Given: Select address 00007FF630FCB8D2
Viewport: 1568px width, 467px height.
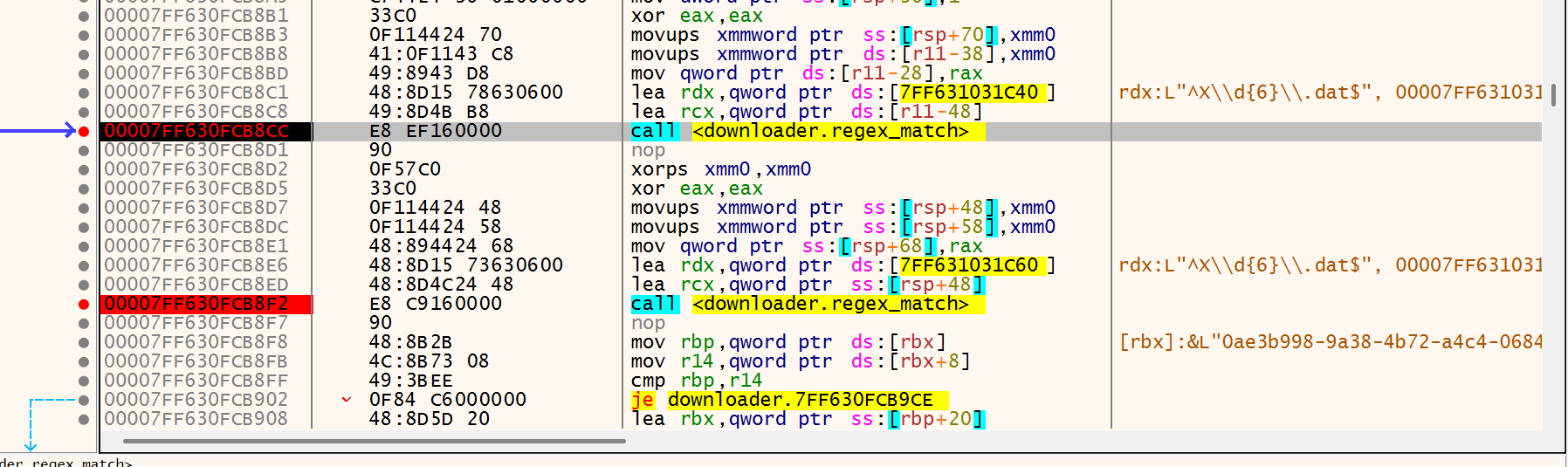Looking at the screenshot, I should [196, 169].
